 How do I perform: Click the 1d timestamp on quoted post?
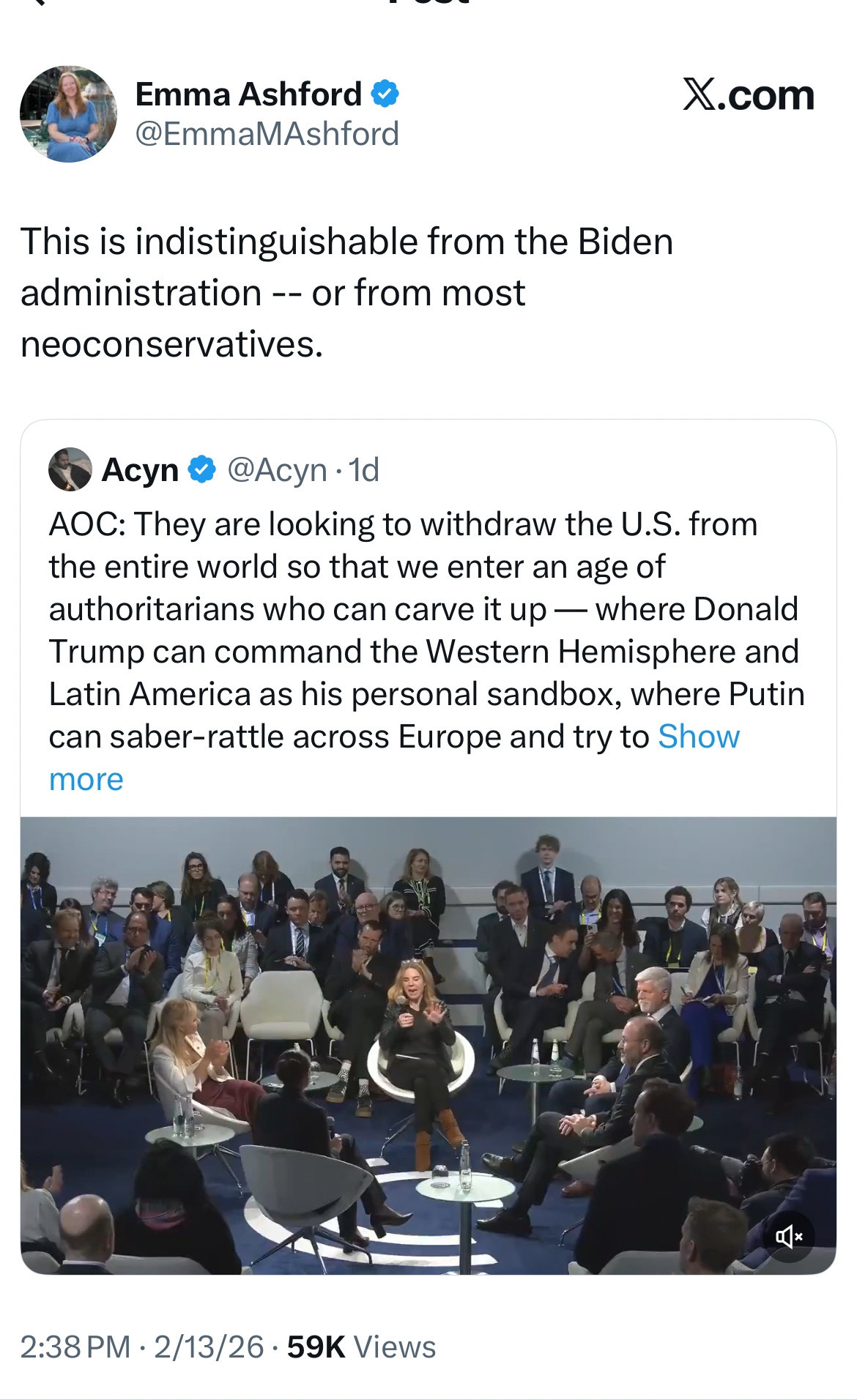(364, 470)
